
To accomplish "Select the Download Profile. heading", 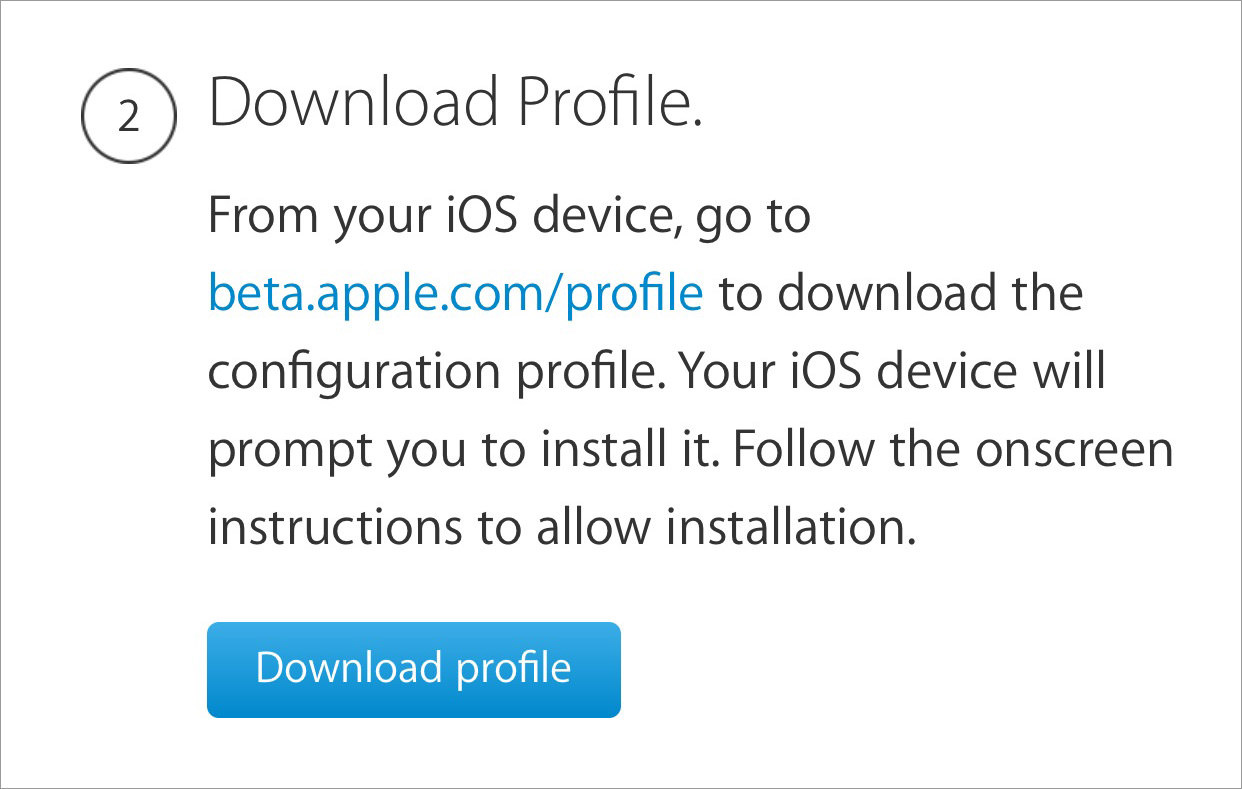I will (x=456, y=101).
